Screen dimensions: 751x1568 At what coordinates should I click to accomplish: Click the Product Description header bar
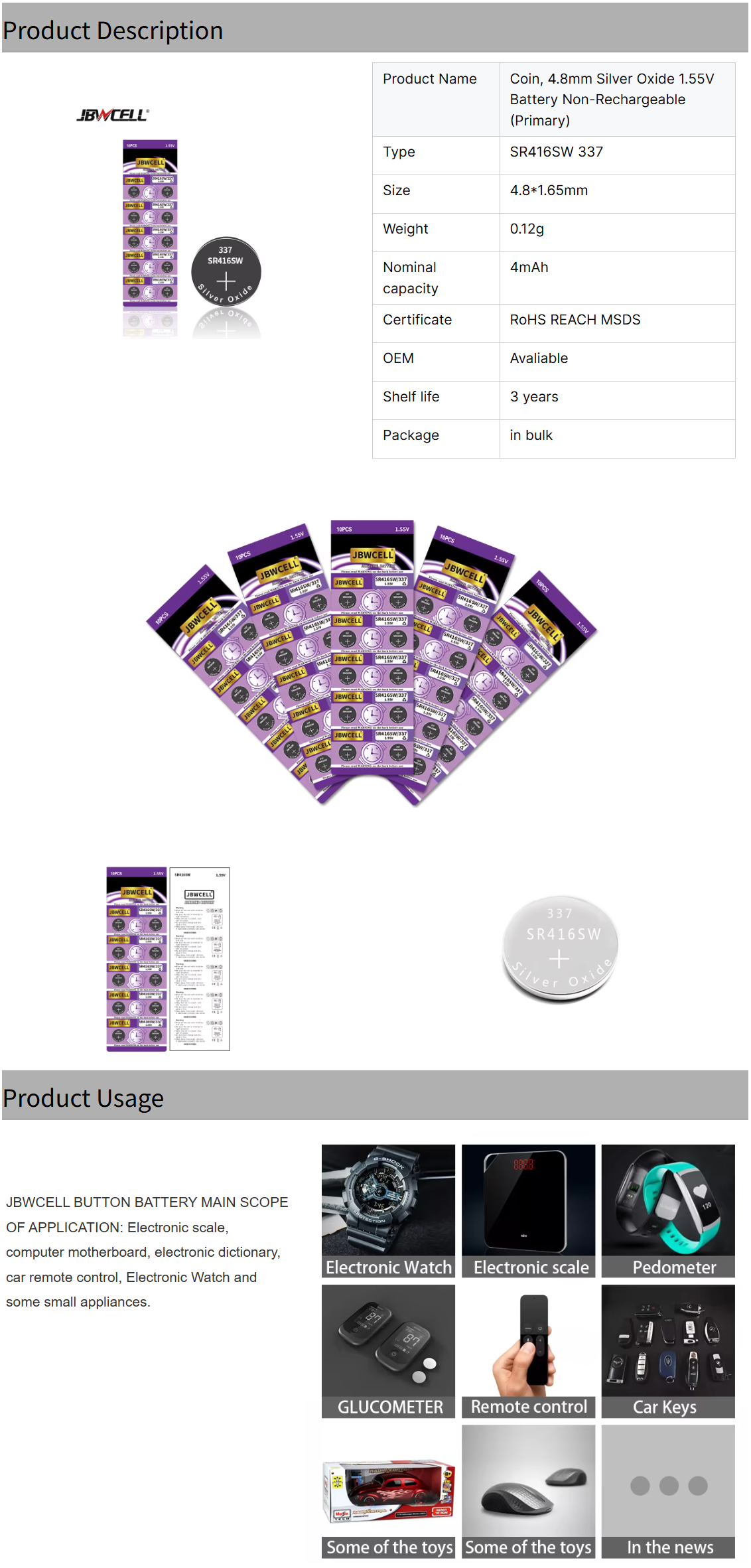click(375, 30)
